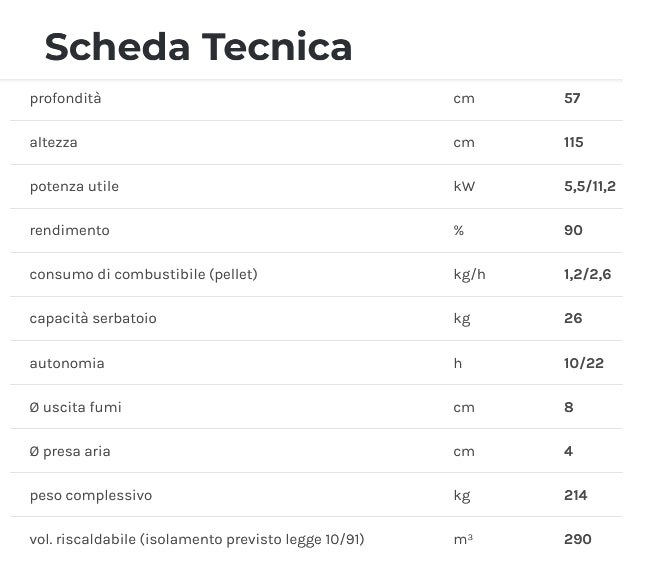652x582 pixels.
Task: Select the altezza row label
Action: (x=53, y=142)
